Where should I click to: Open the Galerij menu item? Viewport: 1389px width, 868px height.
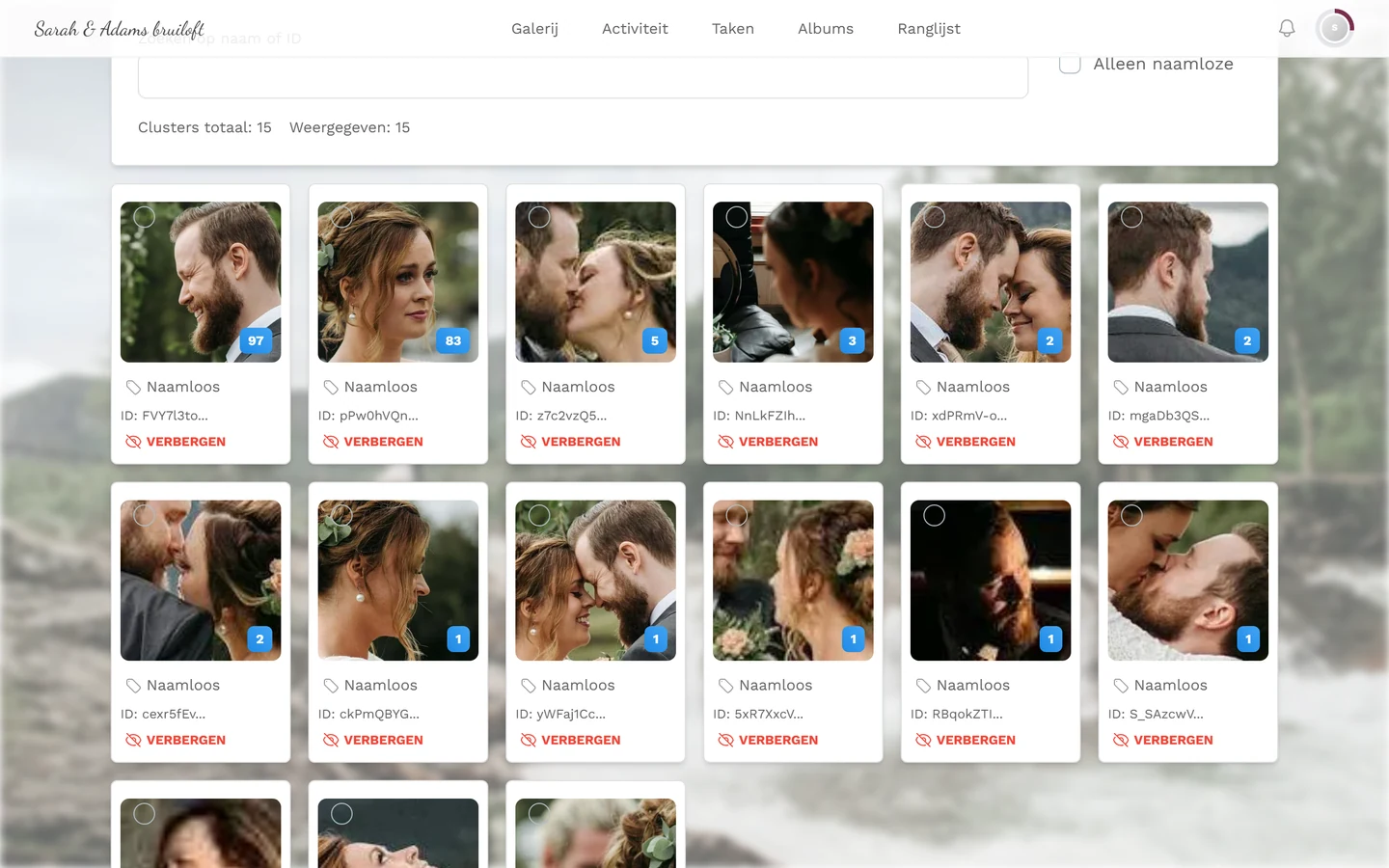[x=534, y=29]
